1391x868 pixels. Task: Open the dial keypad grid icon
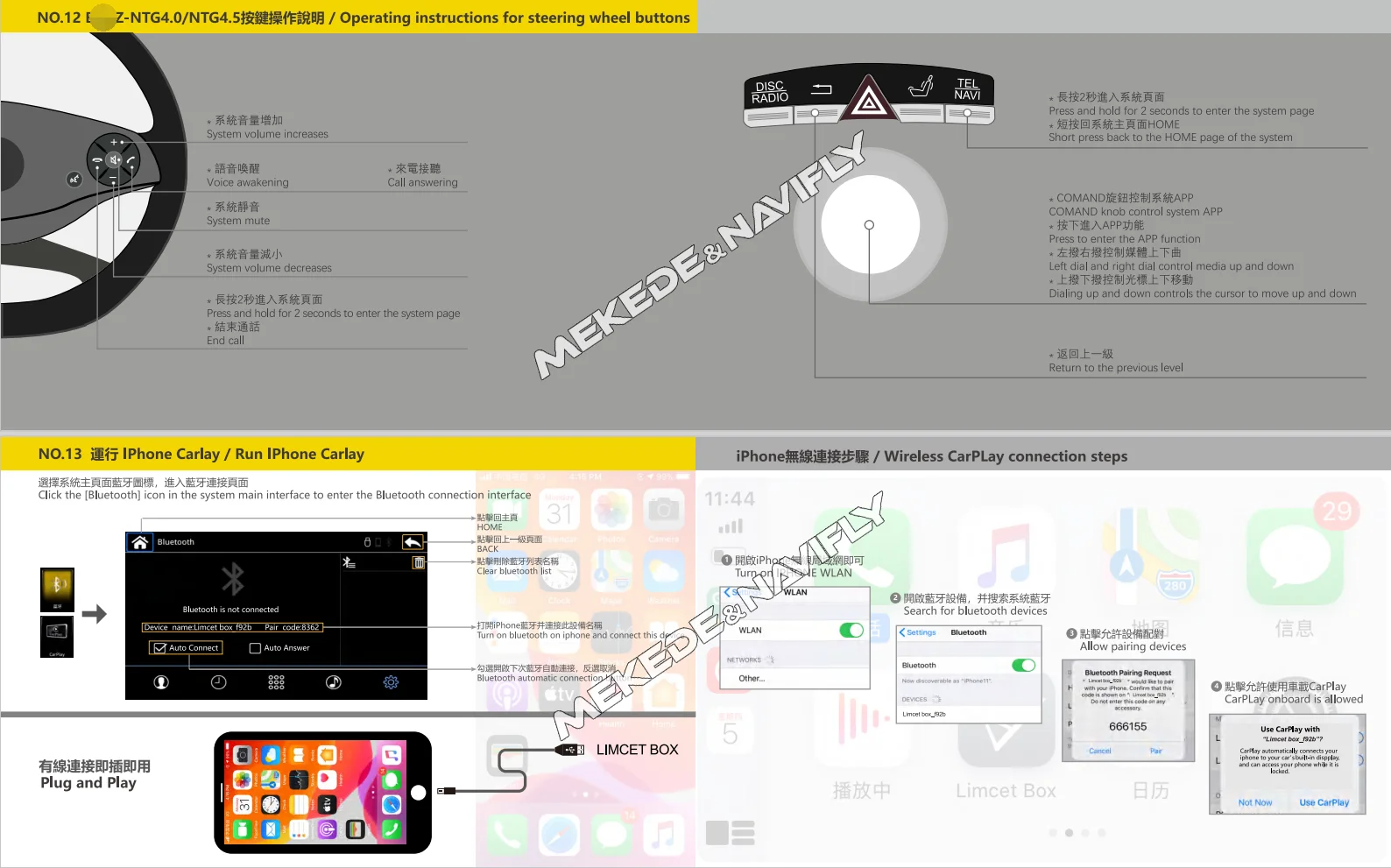click(276, 682)
